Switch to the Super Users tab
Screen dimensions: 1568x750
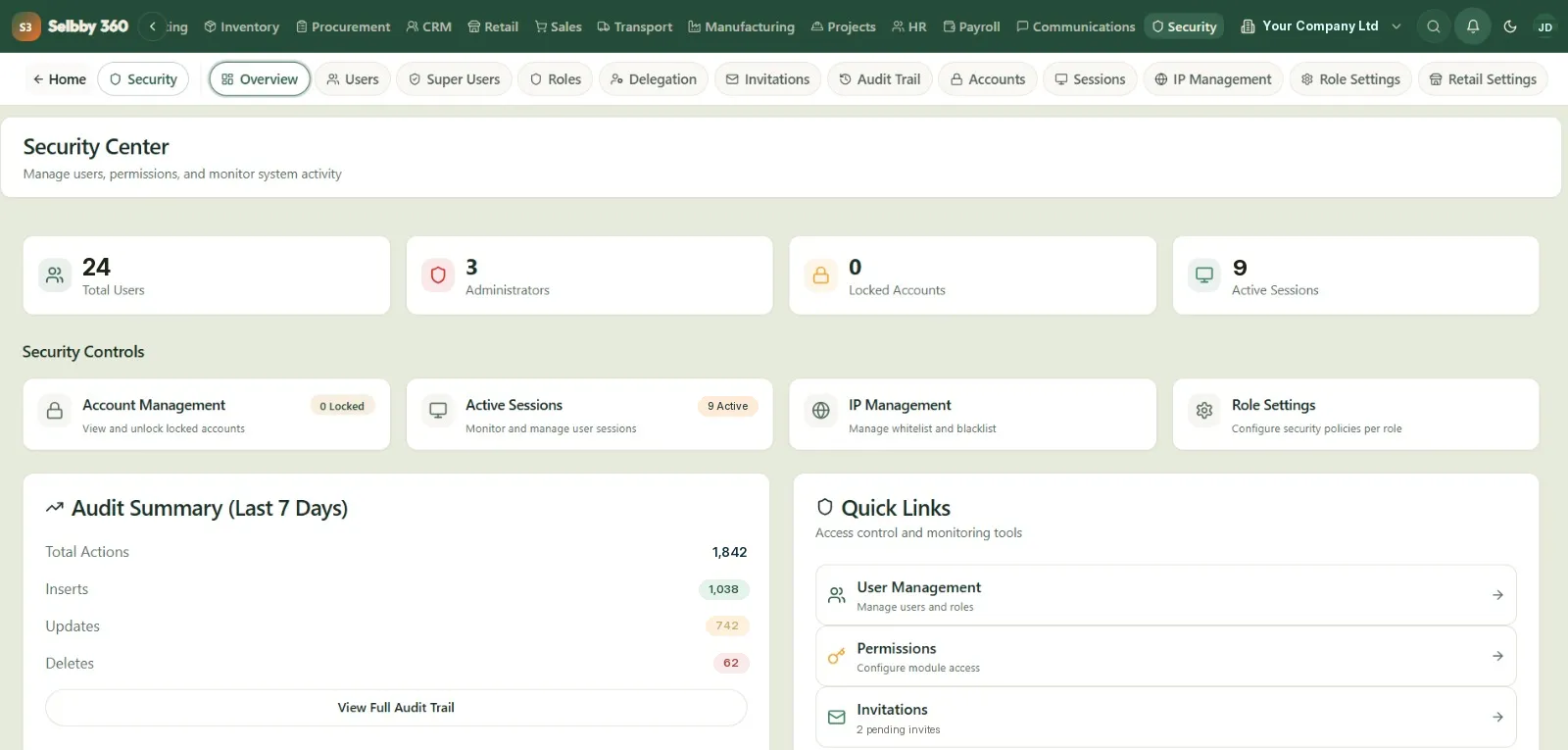[454, 79]
